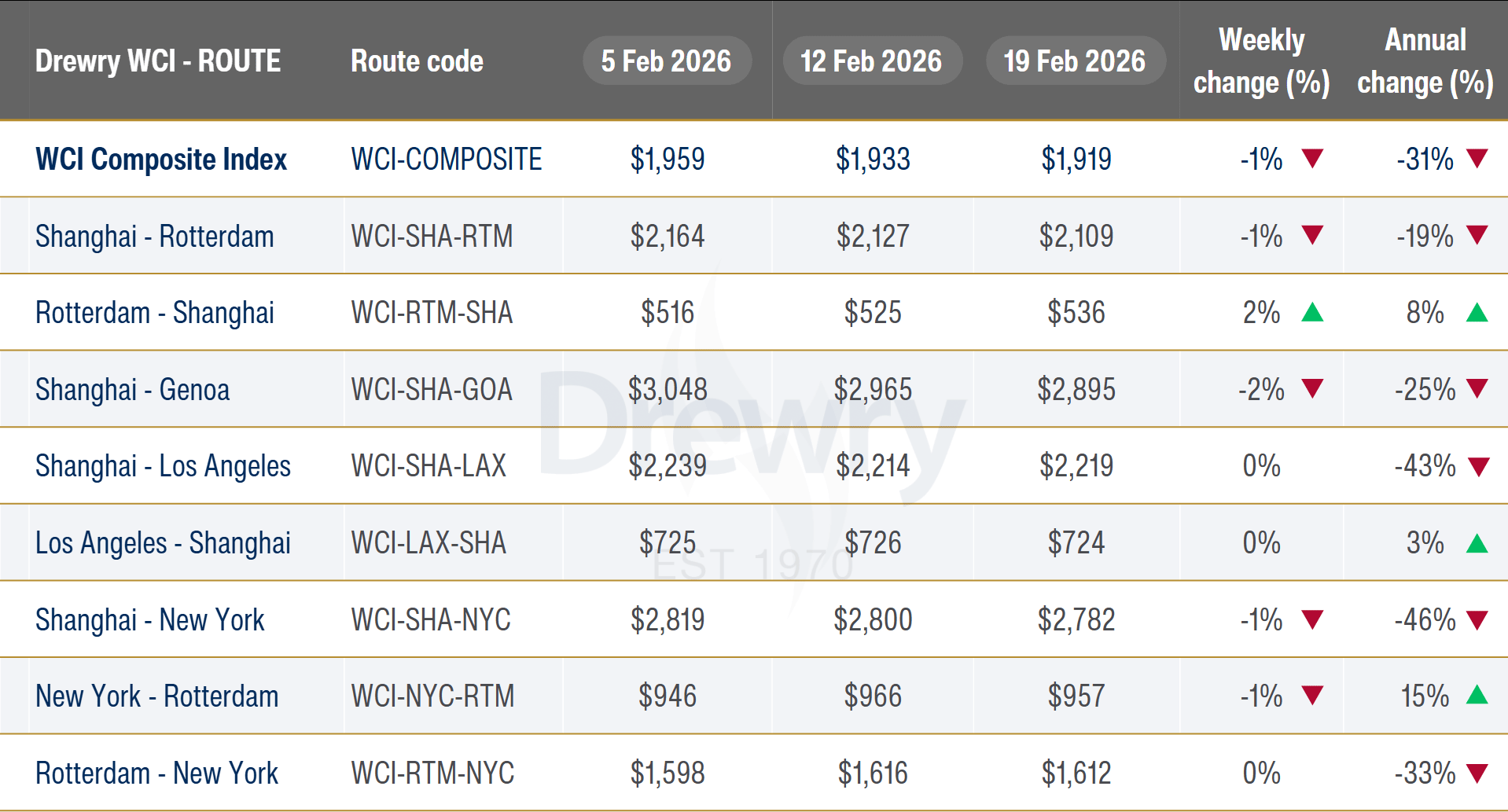Image resolution: width=1508 pixels, height=812 pixels.
Task: Click the $2,782 value for Shanghai - New York
Action: click(1076, 620)
